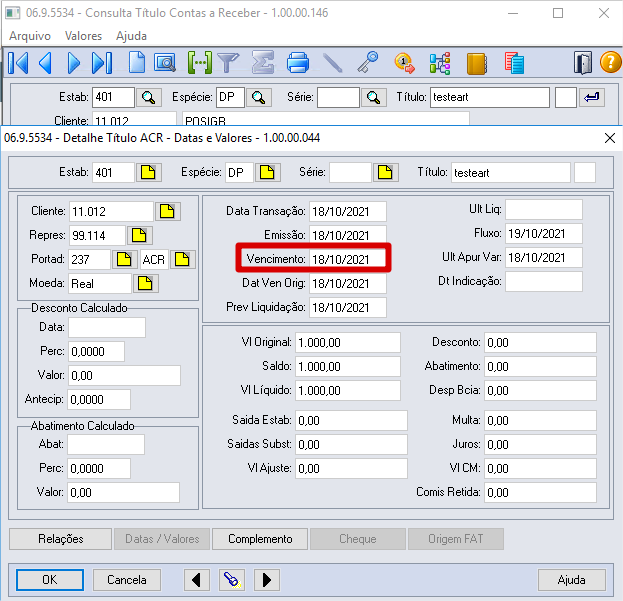Confirm with the OK button
The image size is (623, 601).
tap(50, 580)
